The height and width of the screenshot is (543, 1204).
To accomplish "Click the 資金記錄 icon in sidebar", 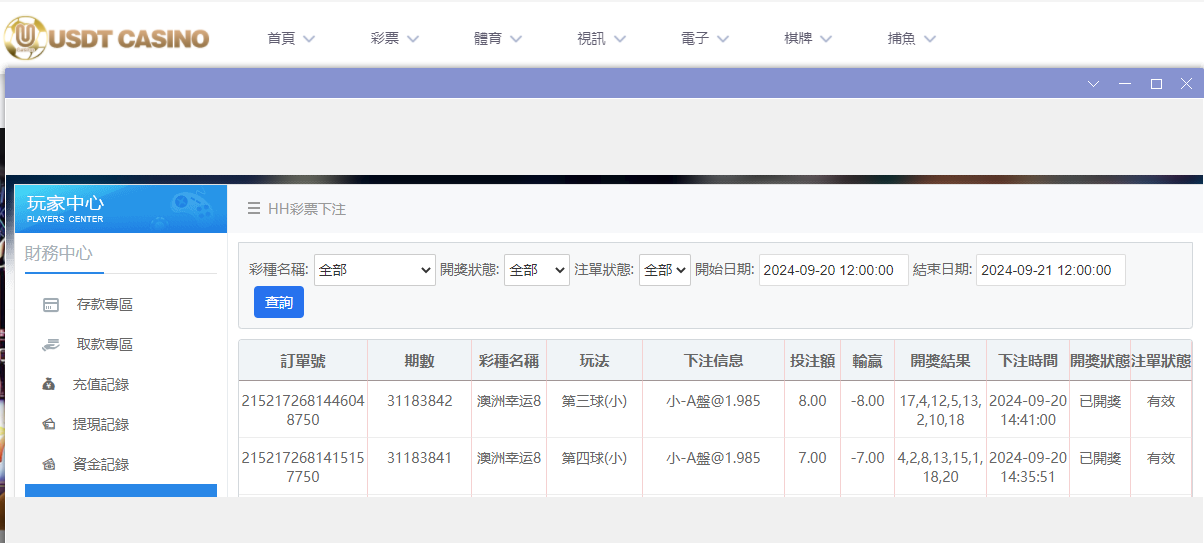I will [x=49, y=465].
